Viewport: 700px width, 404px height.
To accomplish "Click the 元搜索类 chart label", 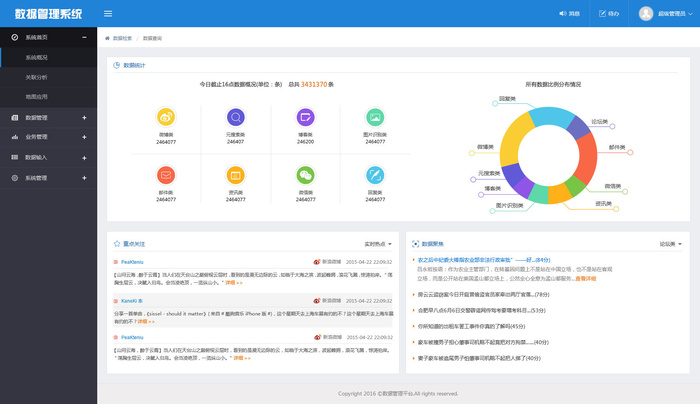I will (x=489, y=173).
